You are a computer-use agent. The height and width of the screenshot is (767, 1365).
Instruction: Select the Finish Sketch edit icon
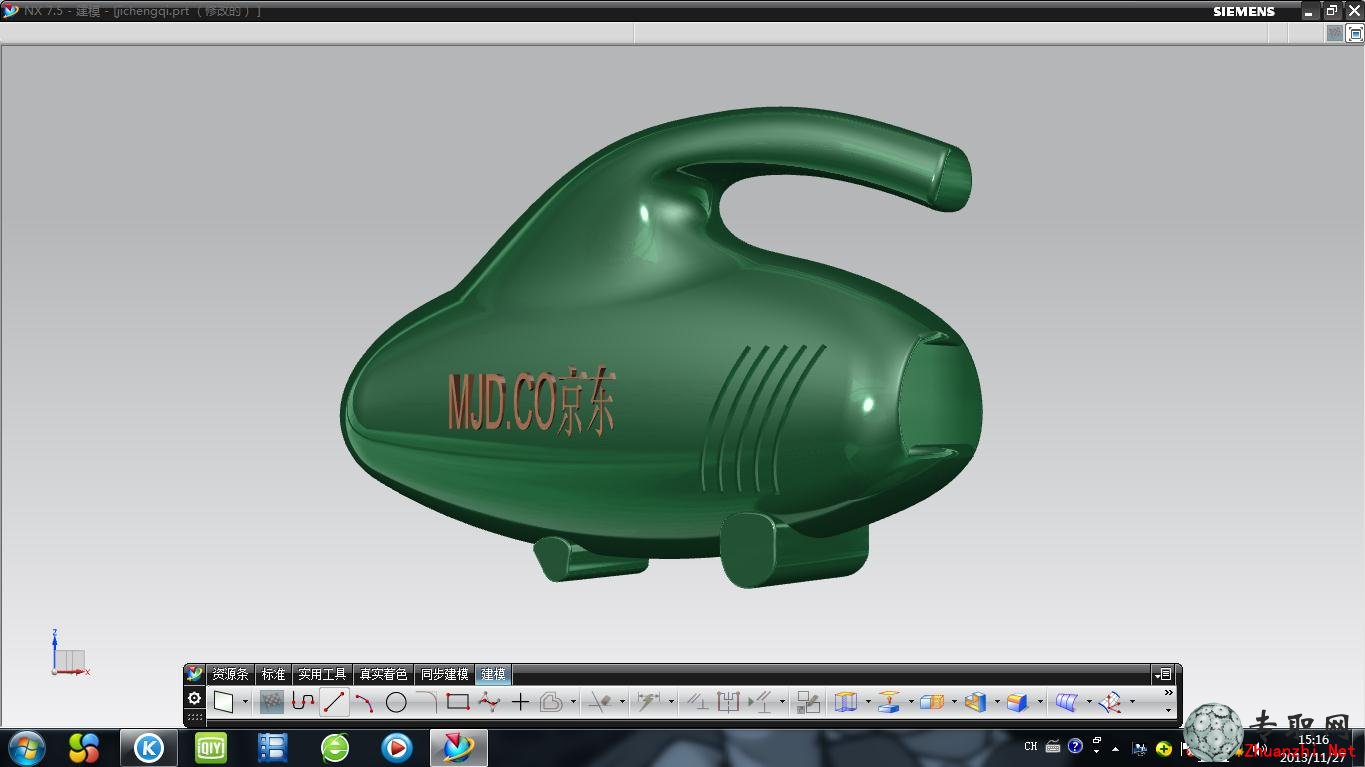coord(808,702)
